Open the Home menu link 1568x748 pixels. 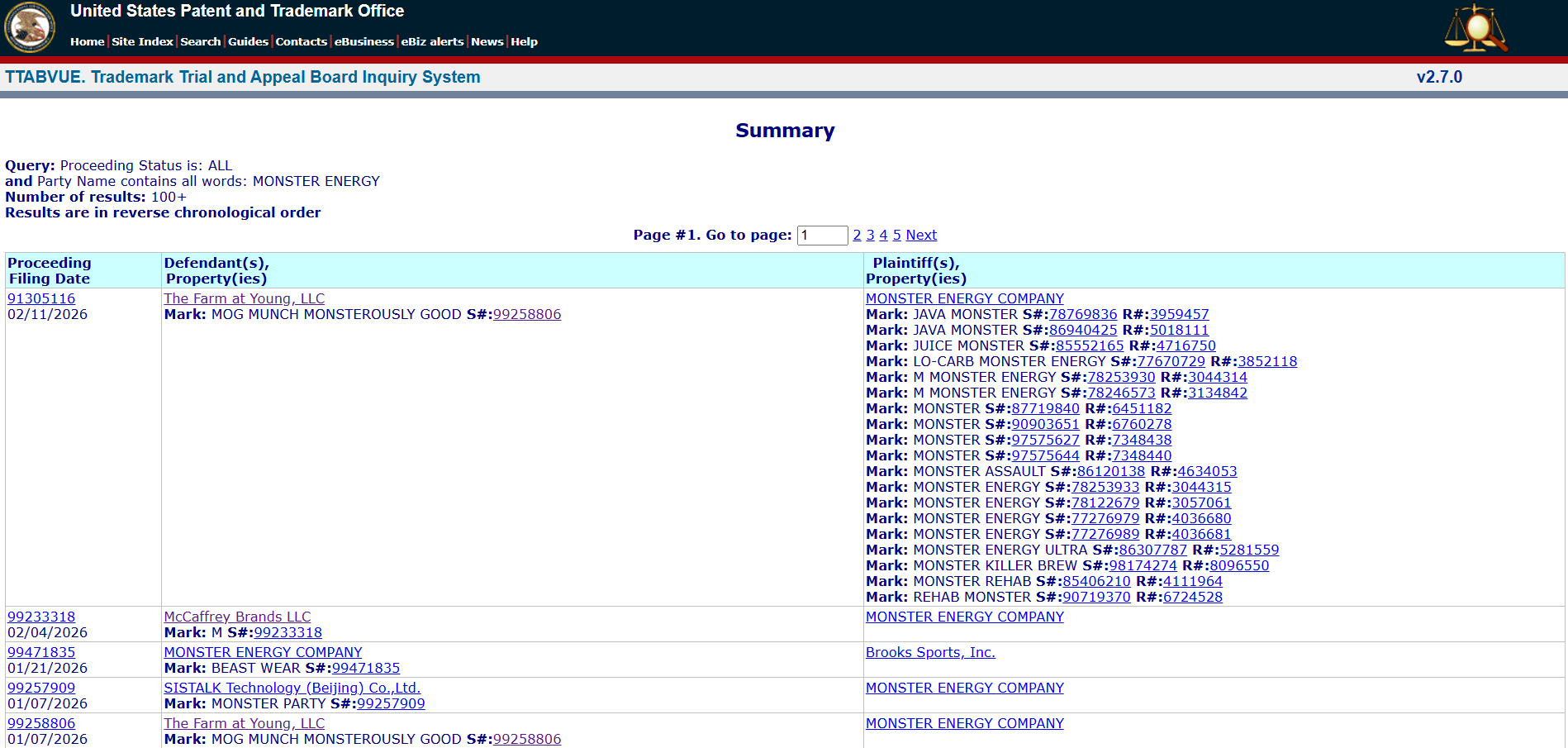point(87,41)
